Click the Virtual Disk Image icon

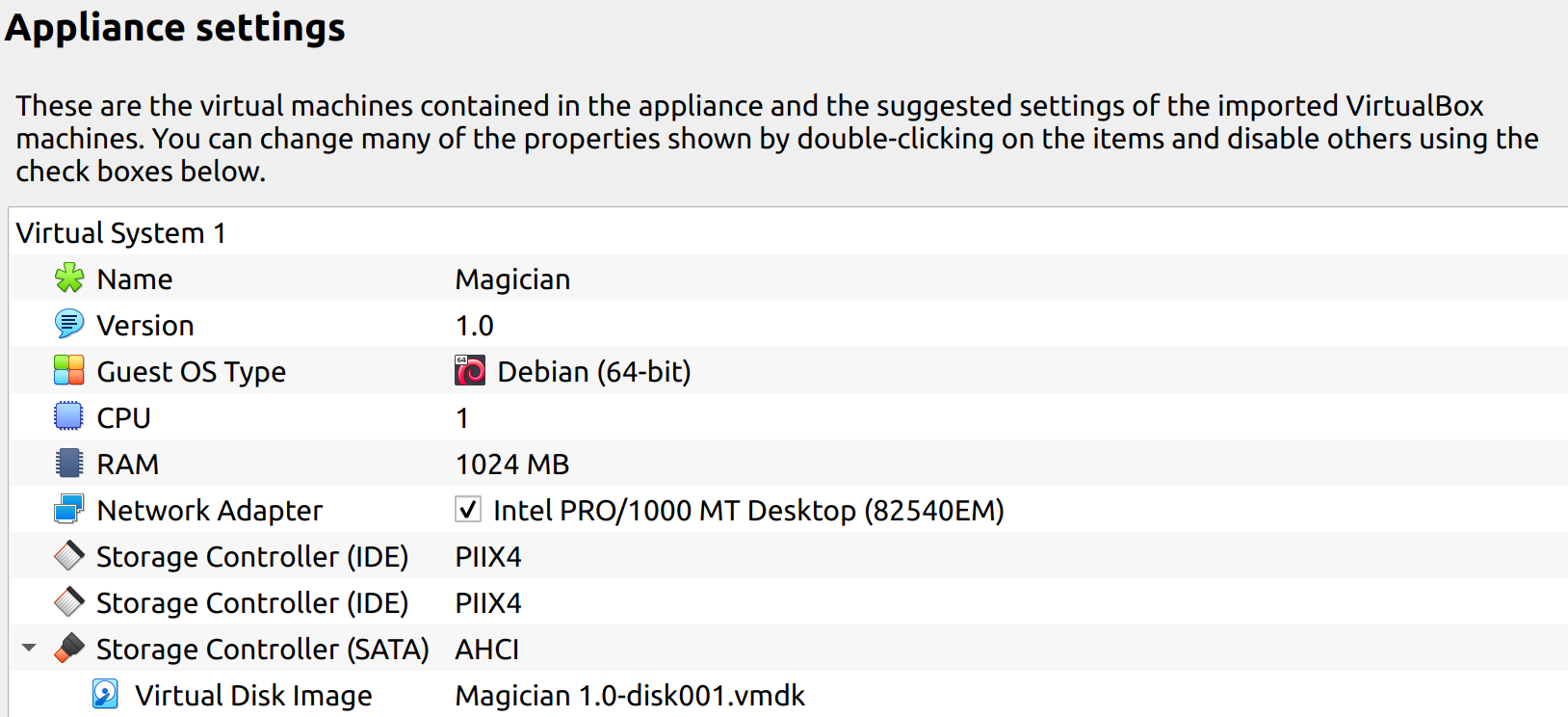click(106, 695)
